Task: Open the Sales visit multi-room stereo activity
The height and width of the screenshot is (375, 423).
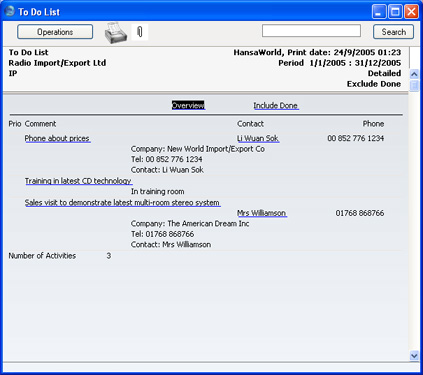Action: click(122, 203)
